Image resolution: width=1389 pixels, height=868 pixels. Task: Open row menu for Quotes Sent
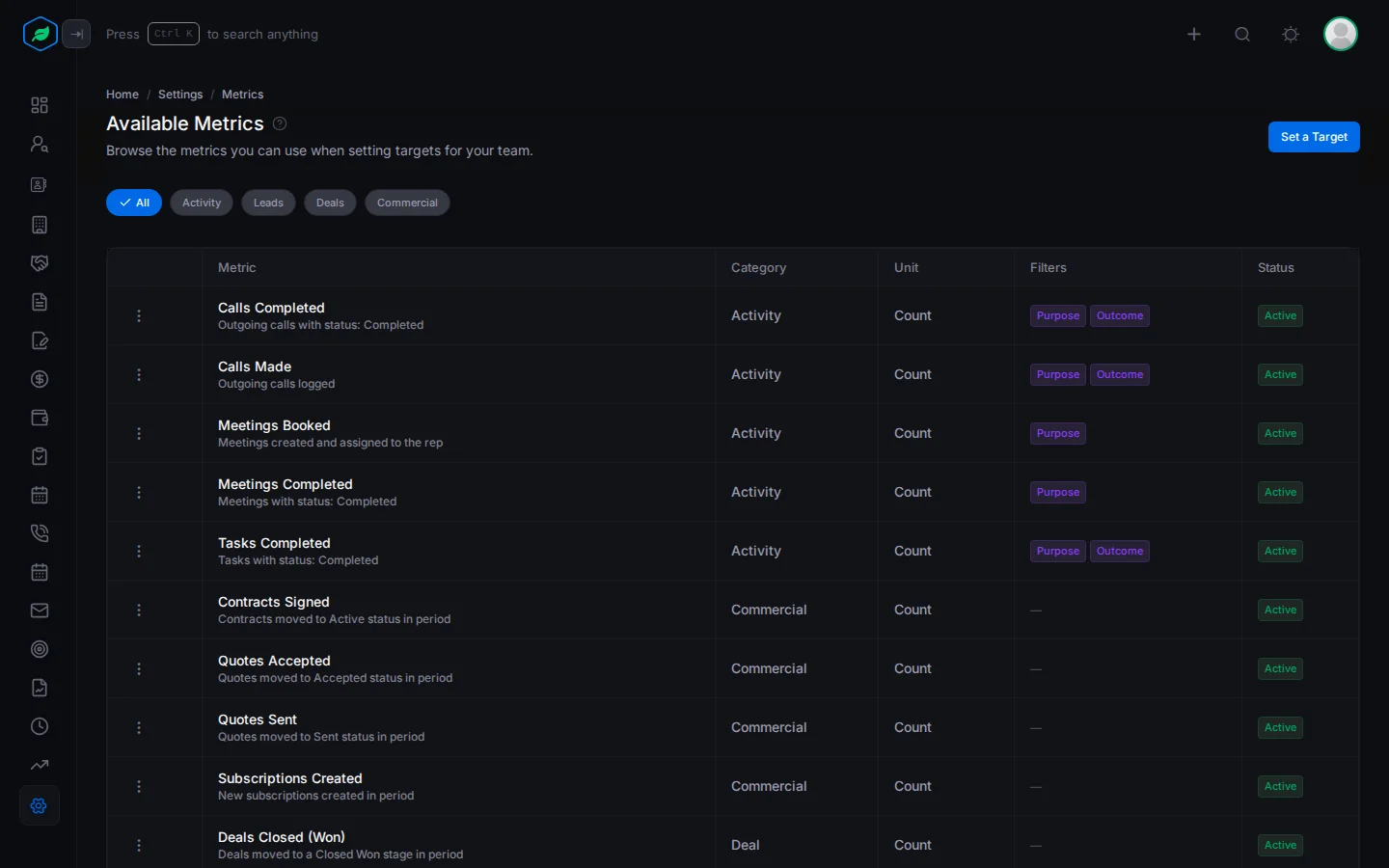coord(139,727)
